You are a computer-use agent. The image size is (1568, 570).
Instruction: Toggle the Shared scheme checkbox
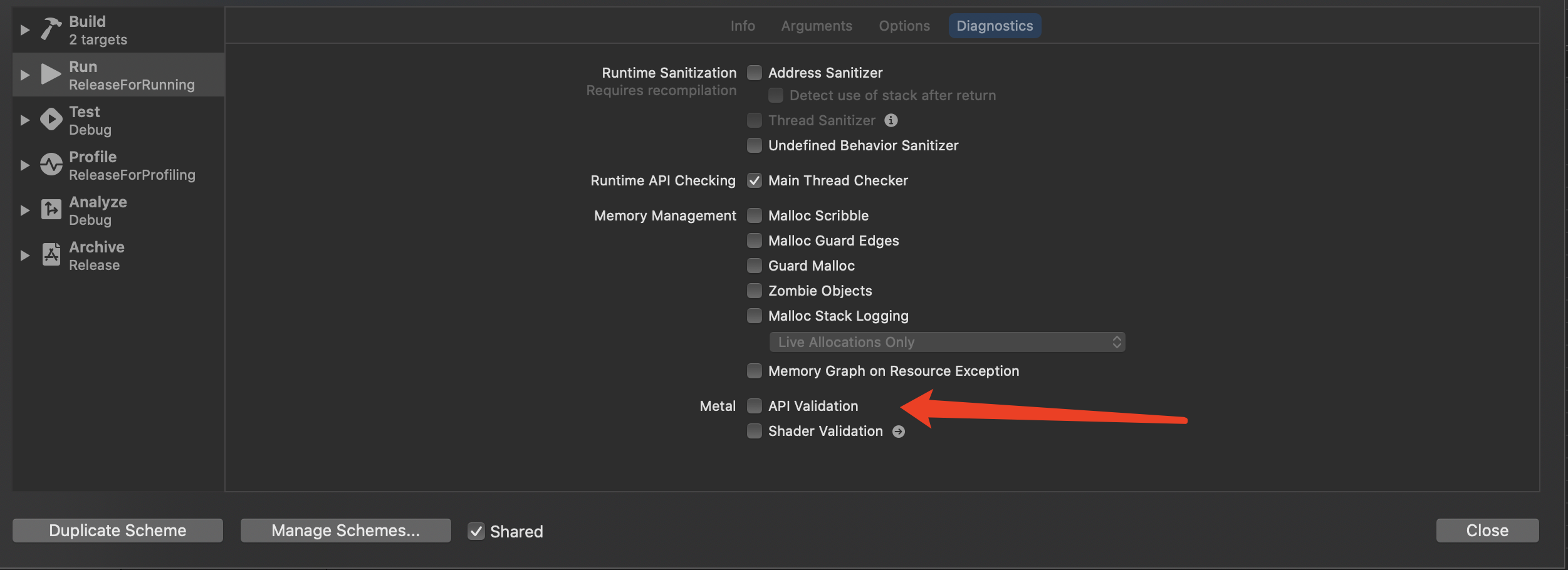pyautogui.click(x=476, y=532)
